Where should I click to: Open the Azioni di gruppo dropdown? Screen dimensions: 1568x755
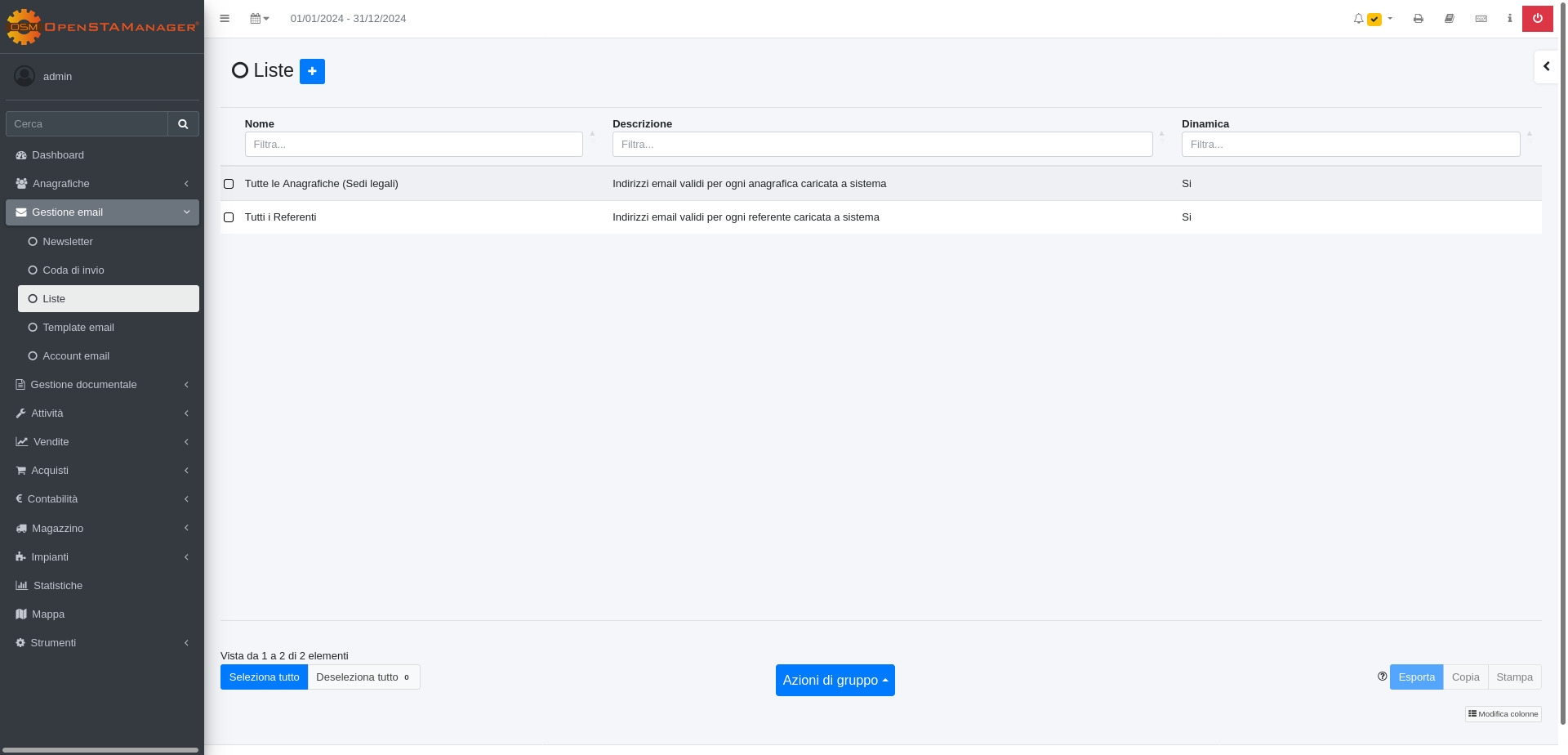click(835, 681)
